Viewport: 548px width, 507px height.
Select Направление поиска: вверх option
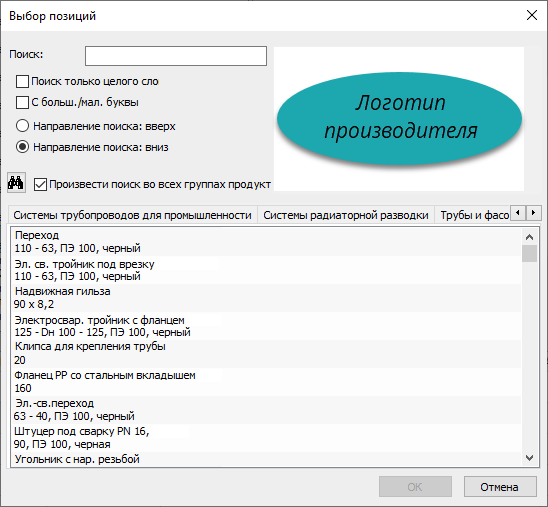click(x=22, y=126)
